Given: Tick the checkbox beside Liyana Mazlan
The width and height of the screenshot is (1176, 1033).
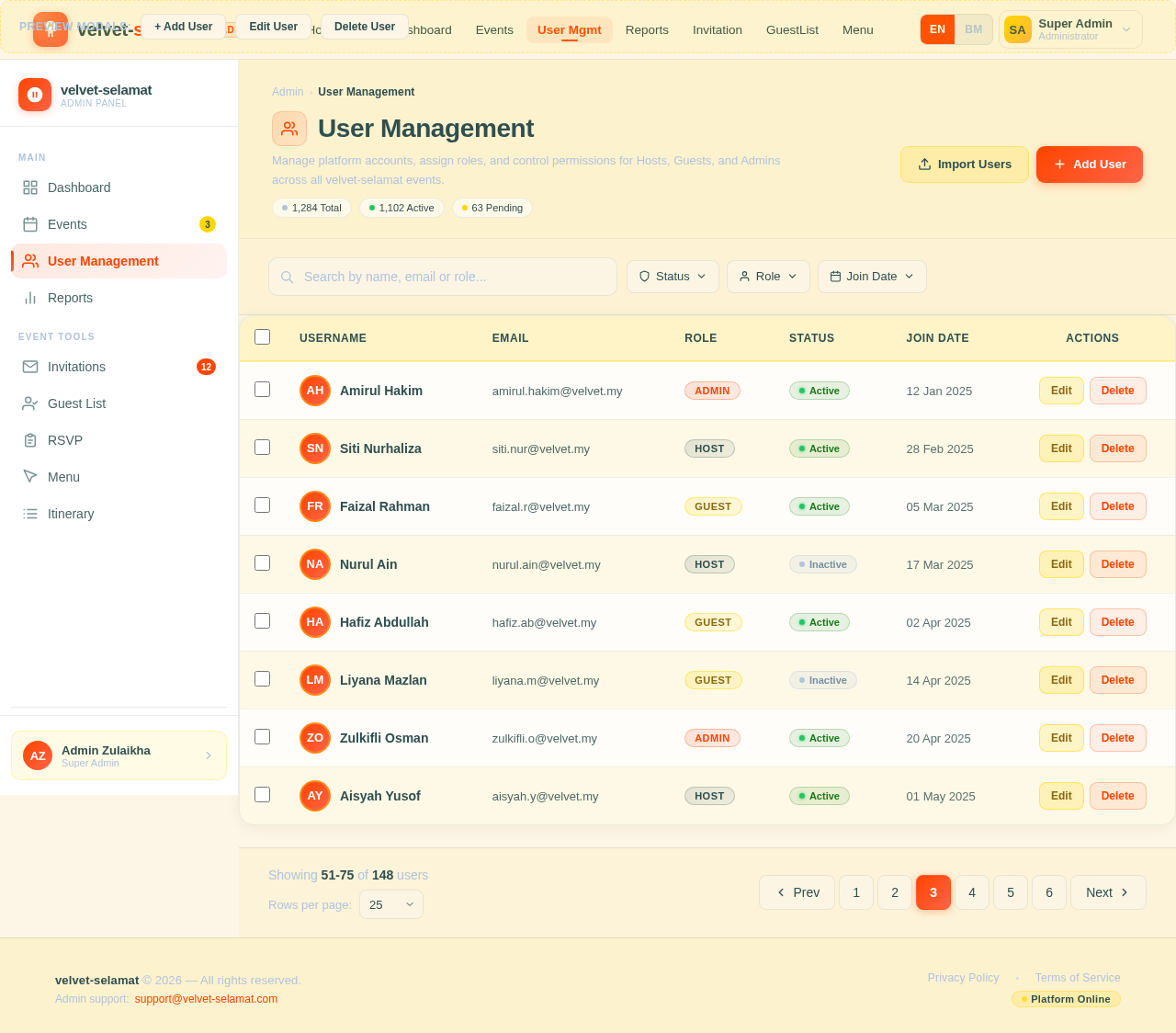Looking at the screenshot, I should coord(262,678).
